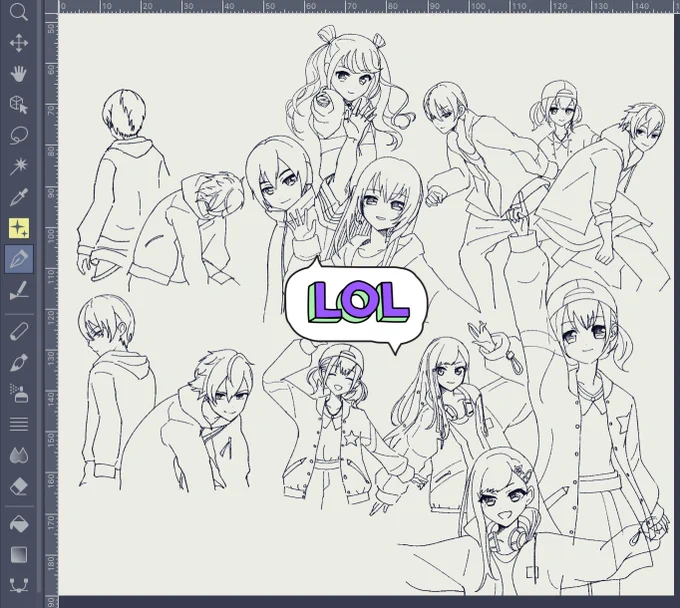
Task: Click the vertical ruler at mark 140
Action: 52,398
